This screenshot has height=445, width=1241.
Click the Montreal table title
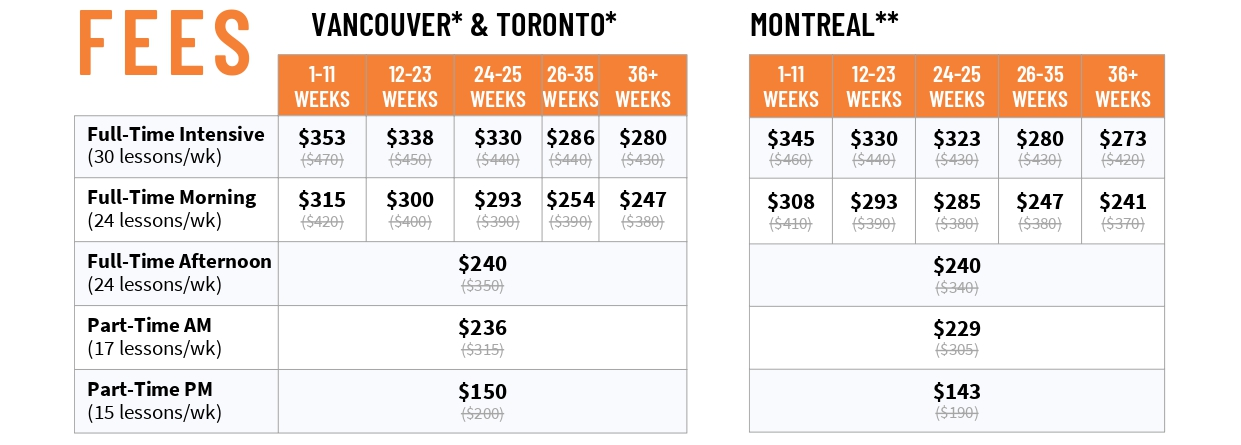[x=824, y=25]
